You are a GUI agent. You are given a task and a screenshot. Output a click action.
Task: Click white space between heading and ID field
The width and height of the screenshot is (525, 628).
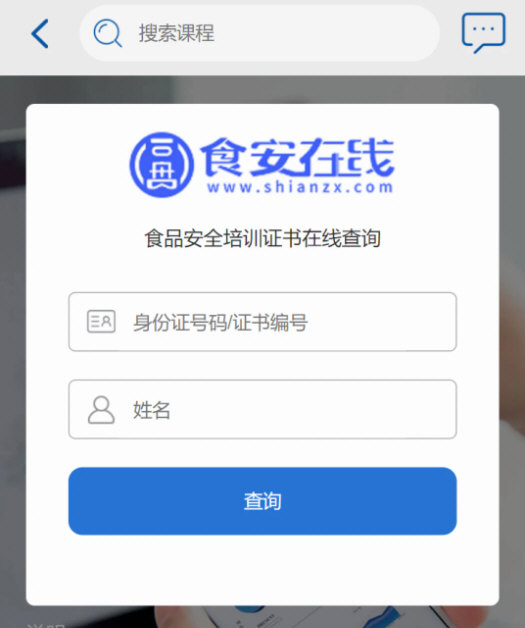tap(262, 271)
